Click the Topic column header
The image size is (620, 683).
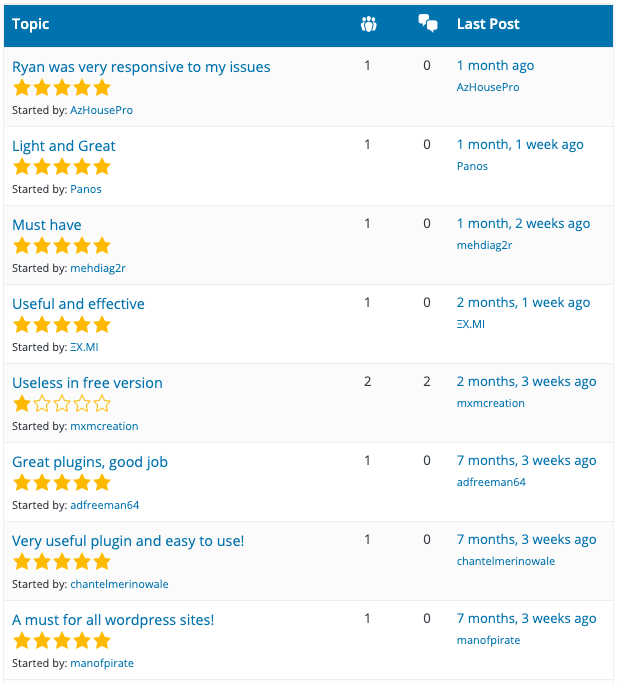(x=30, y=24)
